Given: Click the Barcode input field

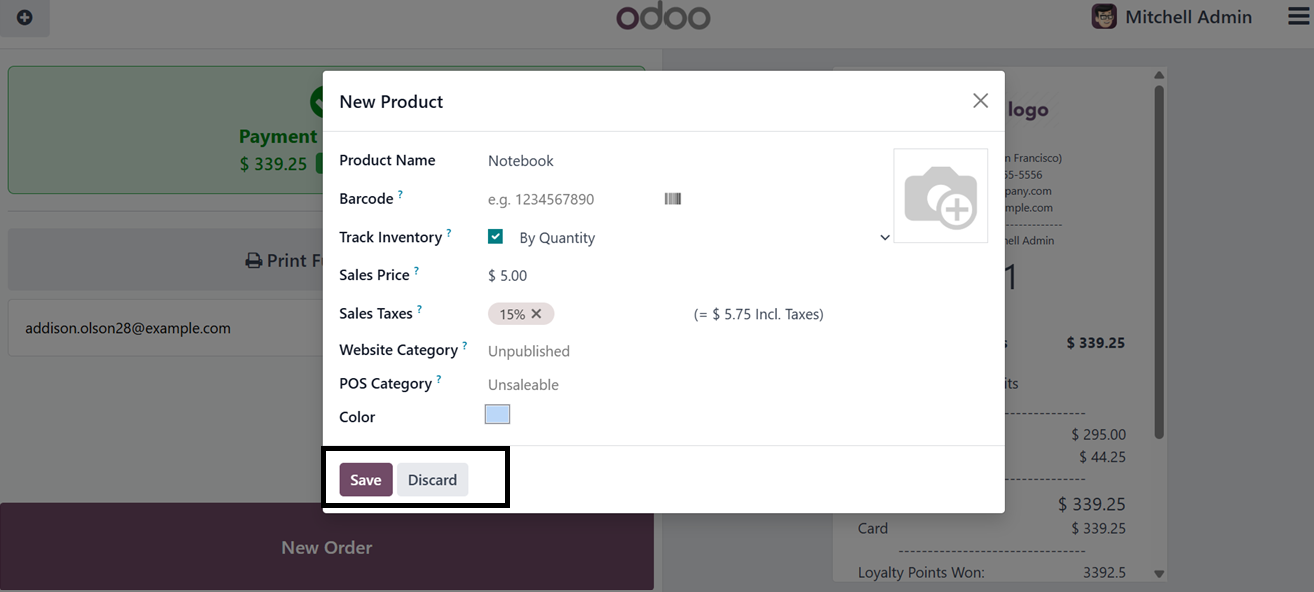Looking at the screenshot, I should (x=570, y=199).
